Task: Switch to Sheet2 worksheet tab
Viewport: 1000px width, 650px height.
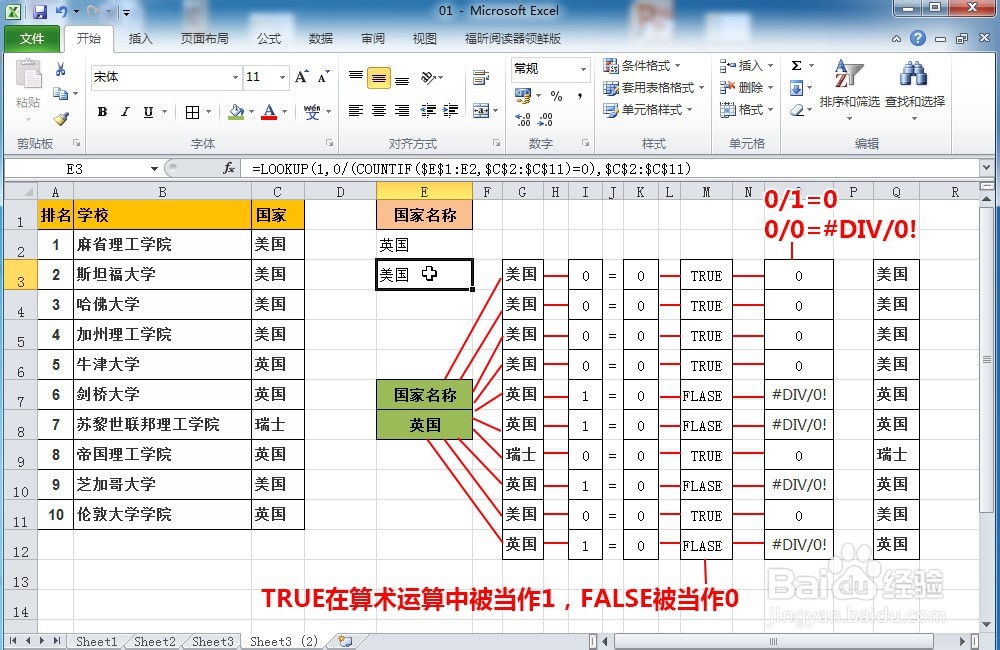Action: point(154,641)
